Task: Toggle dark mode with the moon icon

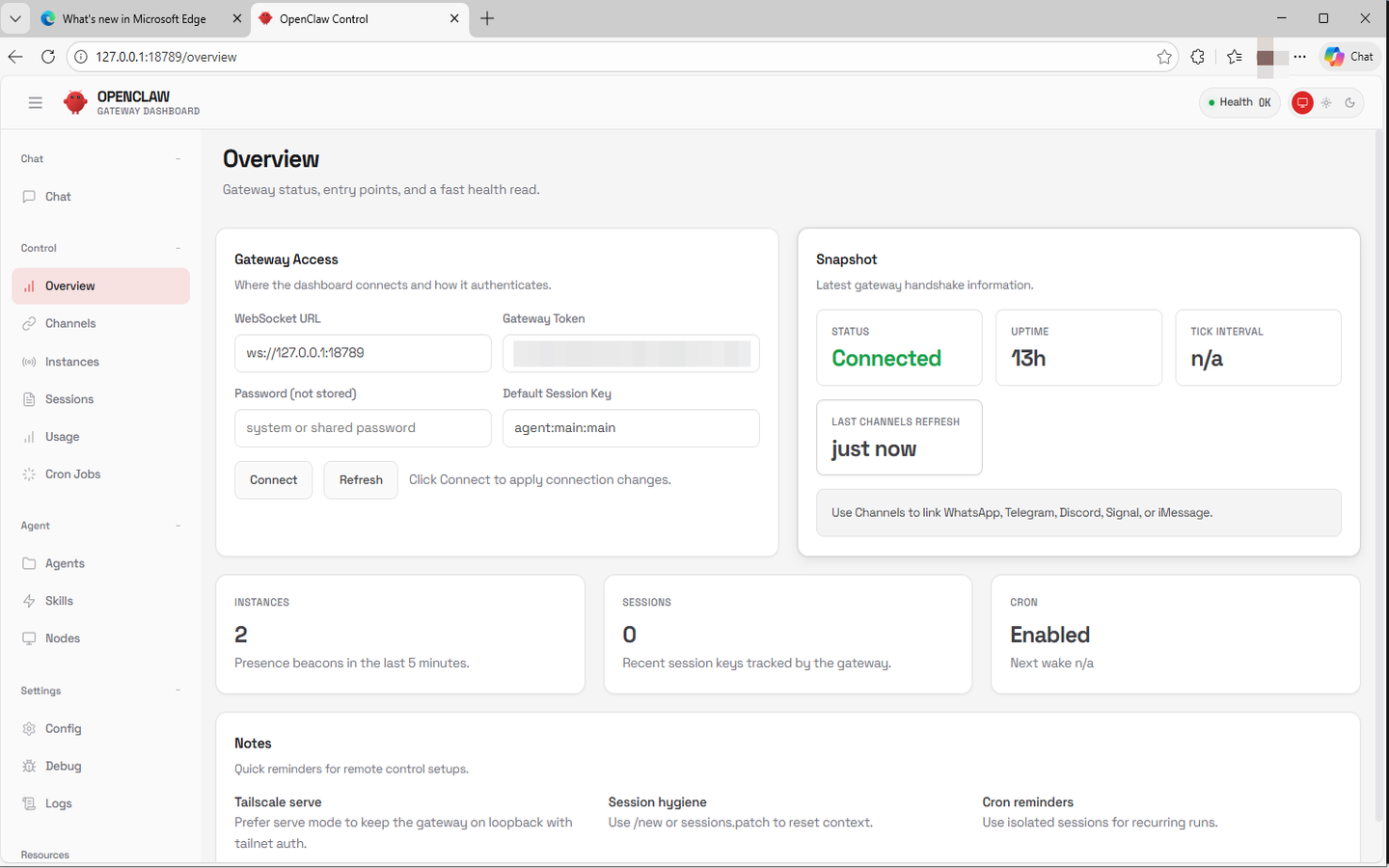Action: coord(1350,102)
